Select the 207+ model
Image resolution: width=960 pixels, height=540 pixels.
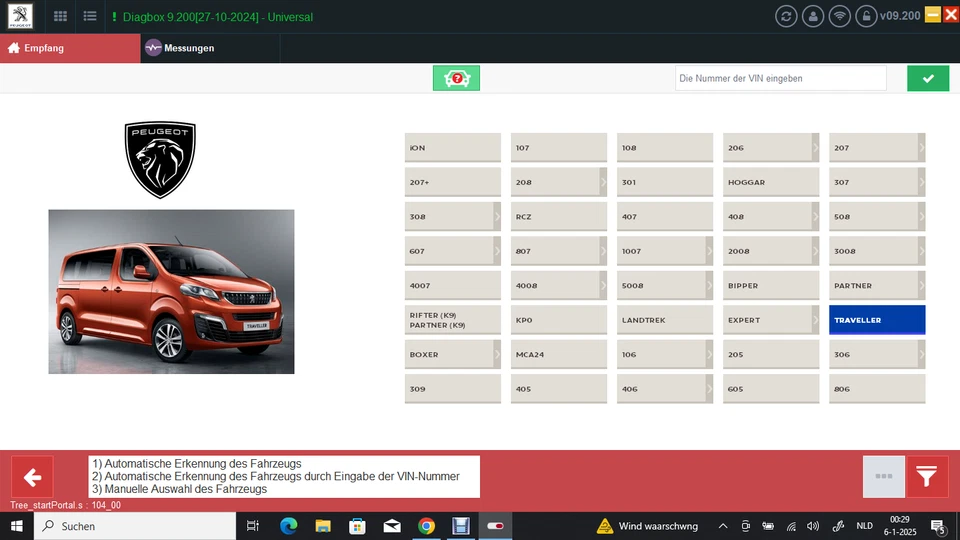click(x=452, y=182)
